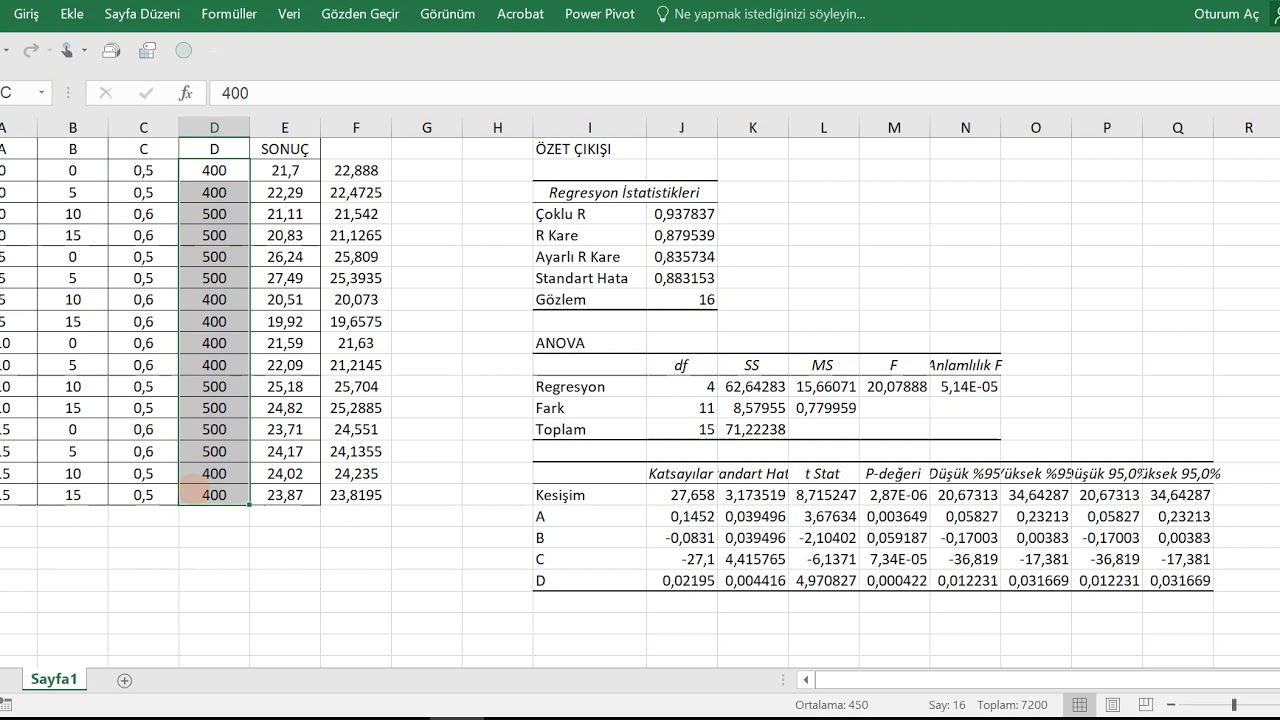This screenshot has width=1280, height=720.
Task: Click status bar Toplam: 7200
Action: (1014, 705)
